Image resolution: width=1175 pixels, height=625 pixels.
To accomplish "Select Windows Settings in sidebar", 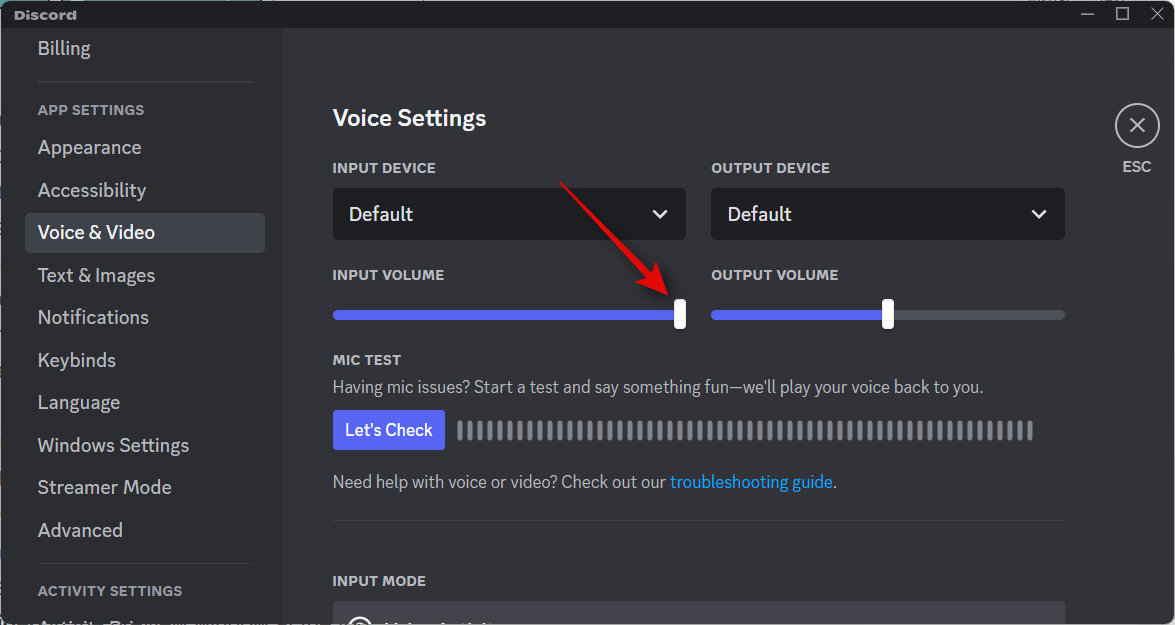I will [113, 445].
